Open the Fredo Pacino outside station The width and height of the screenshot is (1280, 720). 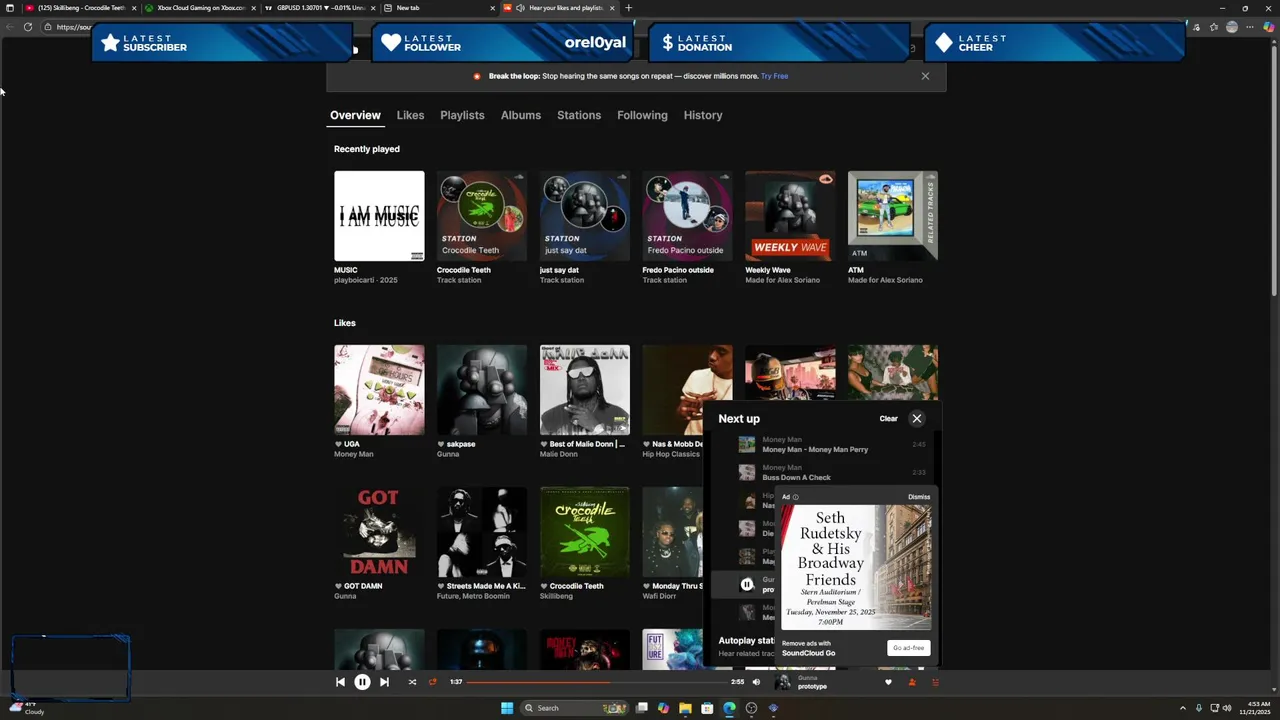687,216
